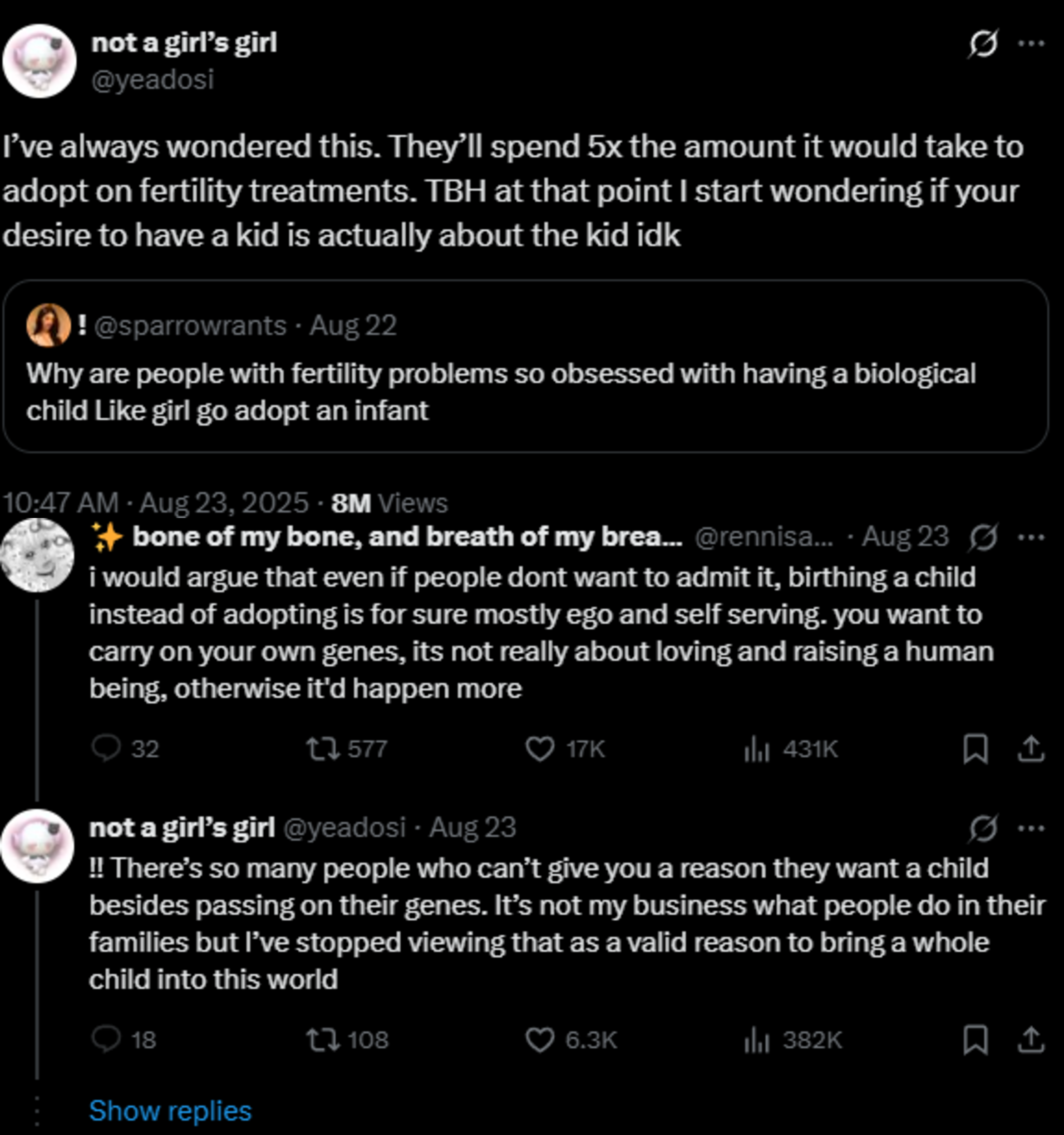Image resolution: width=1064 pixels, height=1135 pixels.
Task: Share the rennisa reply via share icon
Action: point(1030,749)
